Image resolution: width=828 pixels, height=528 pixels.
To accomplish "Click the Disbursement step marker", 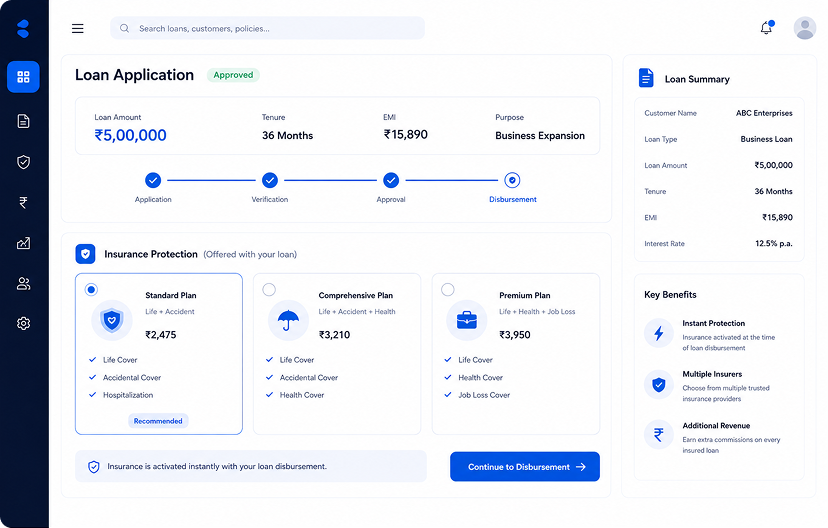I will point(512,180).
